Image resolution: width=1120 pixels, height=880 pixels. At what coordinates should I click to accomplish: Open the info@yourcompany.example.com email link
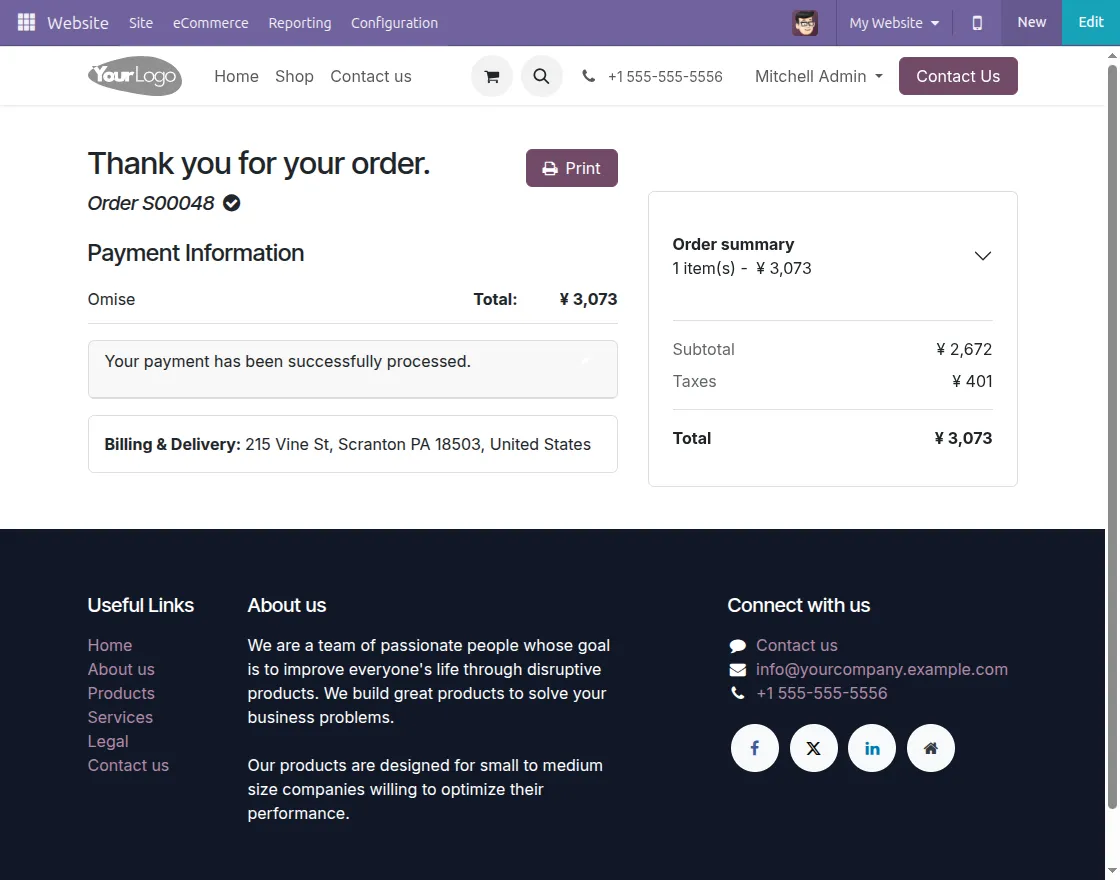point(881,669)
